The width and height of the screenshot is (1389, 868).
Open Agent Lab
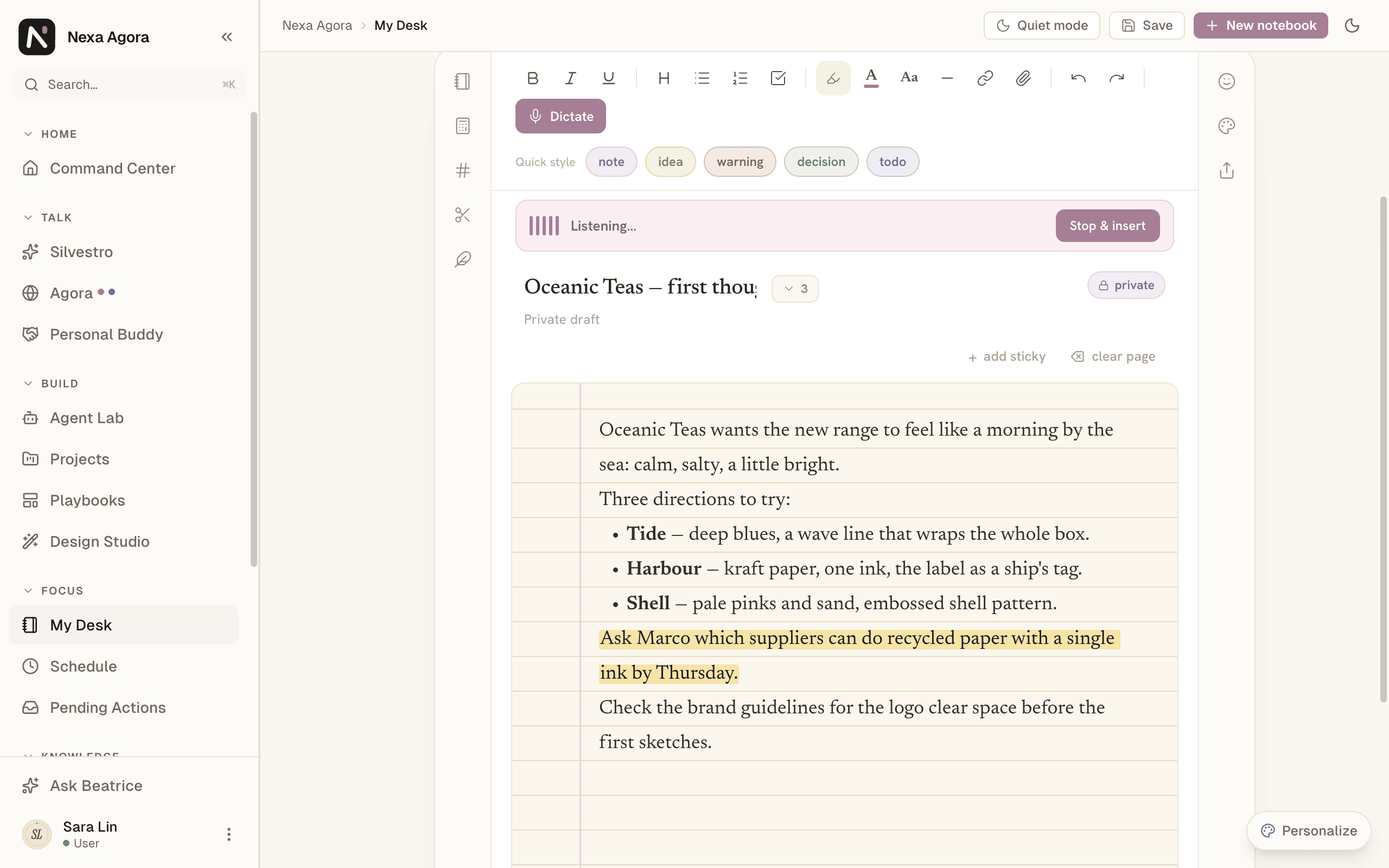(123, 418)
